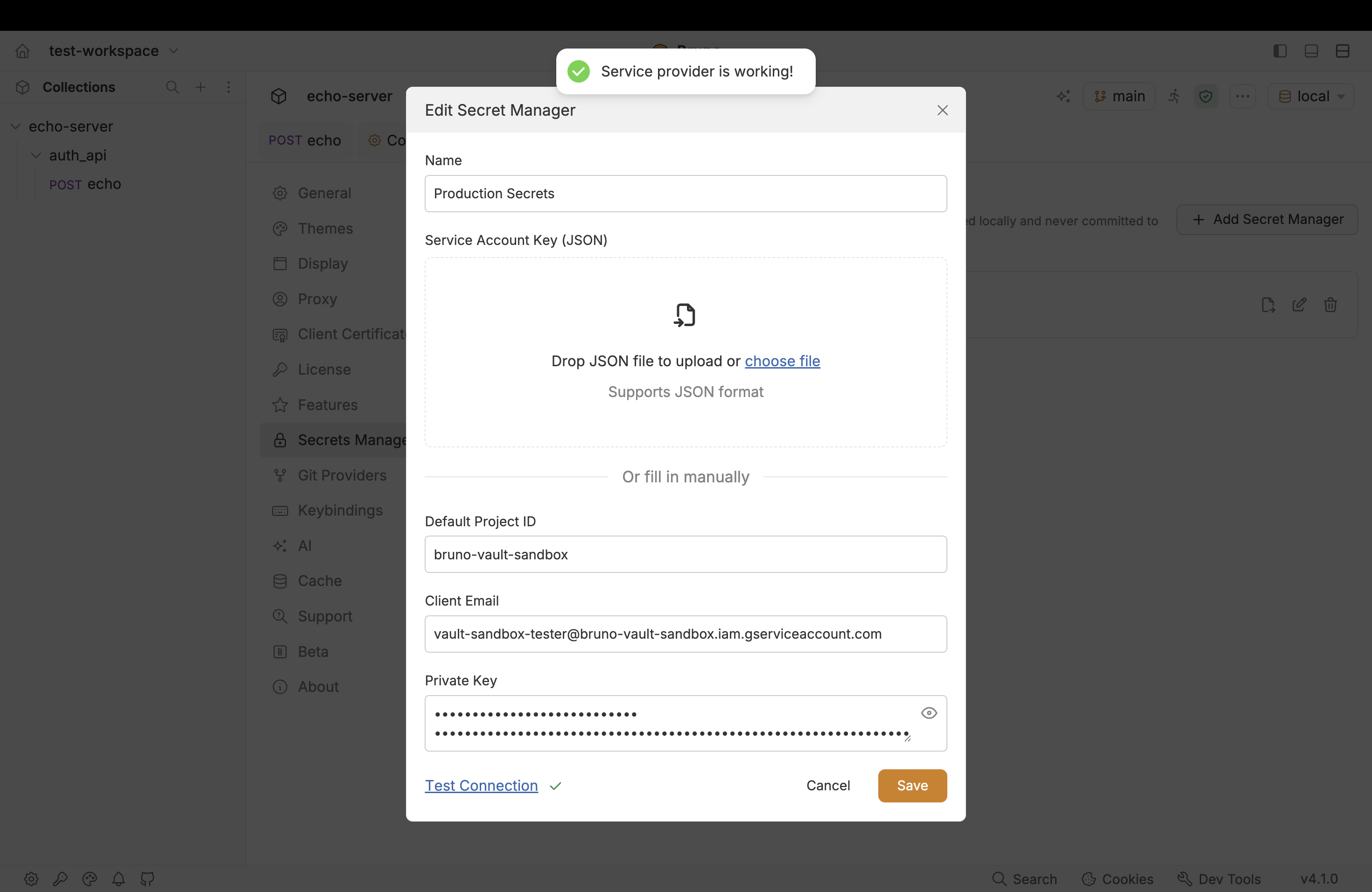Click the echo-server collection cube icon

pyautogui.click(x=279, y=96)
